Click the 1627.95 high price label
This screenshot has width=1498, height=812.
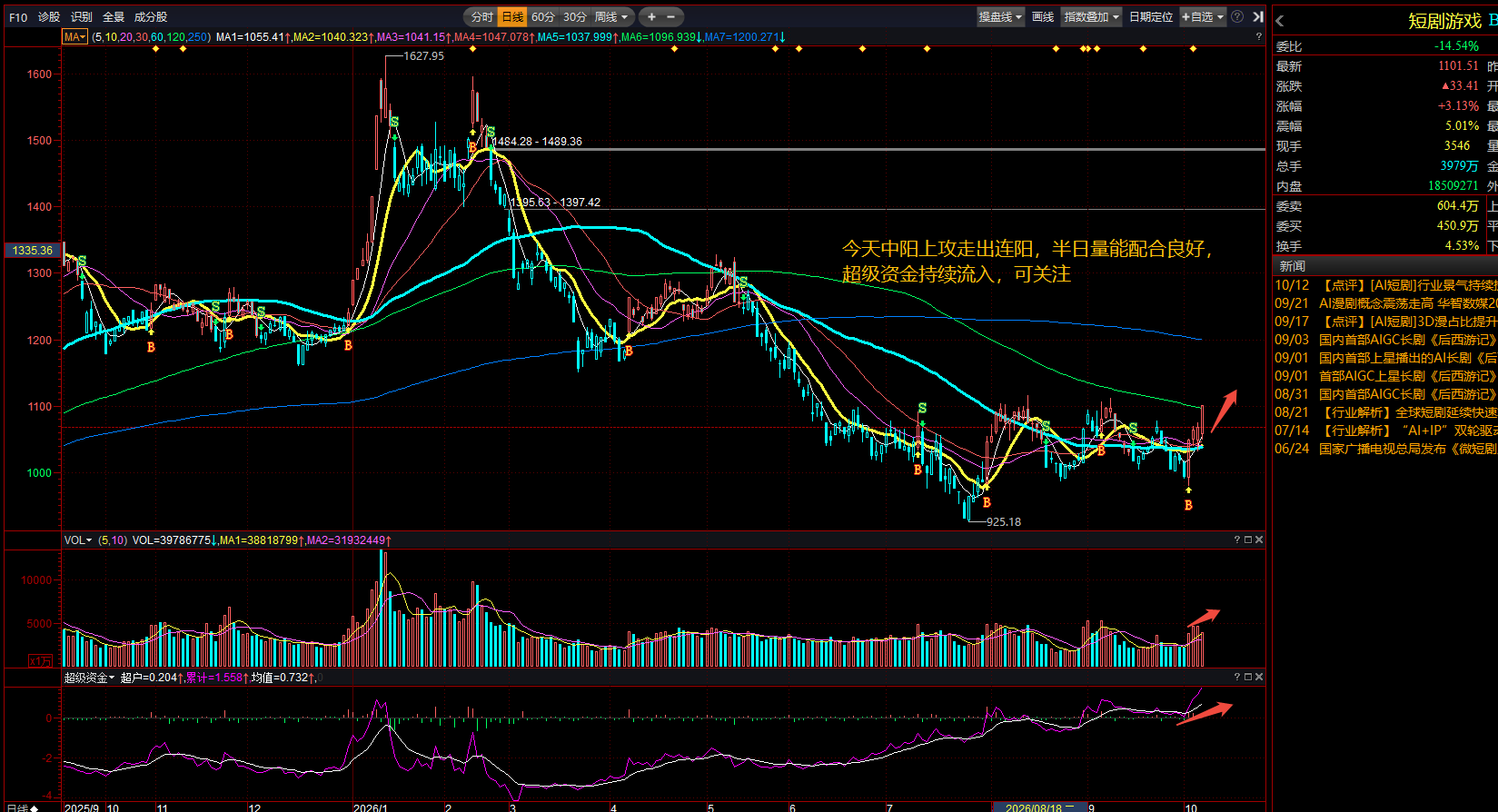coord(424,56)
